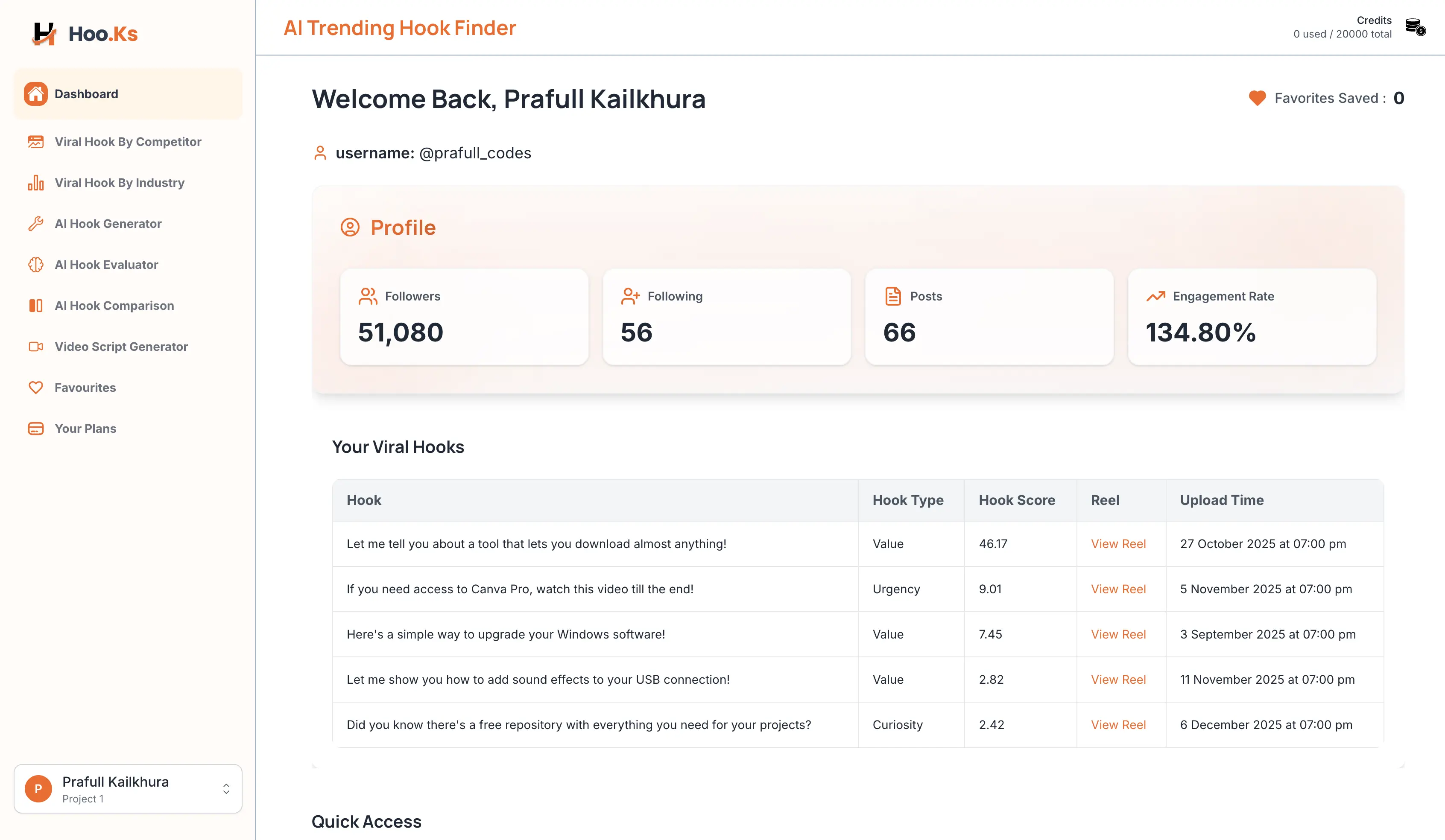View Reel for the Canva Pro hook
Image resolution: width=1445 pixels, height=840 pixels.
1117,589
